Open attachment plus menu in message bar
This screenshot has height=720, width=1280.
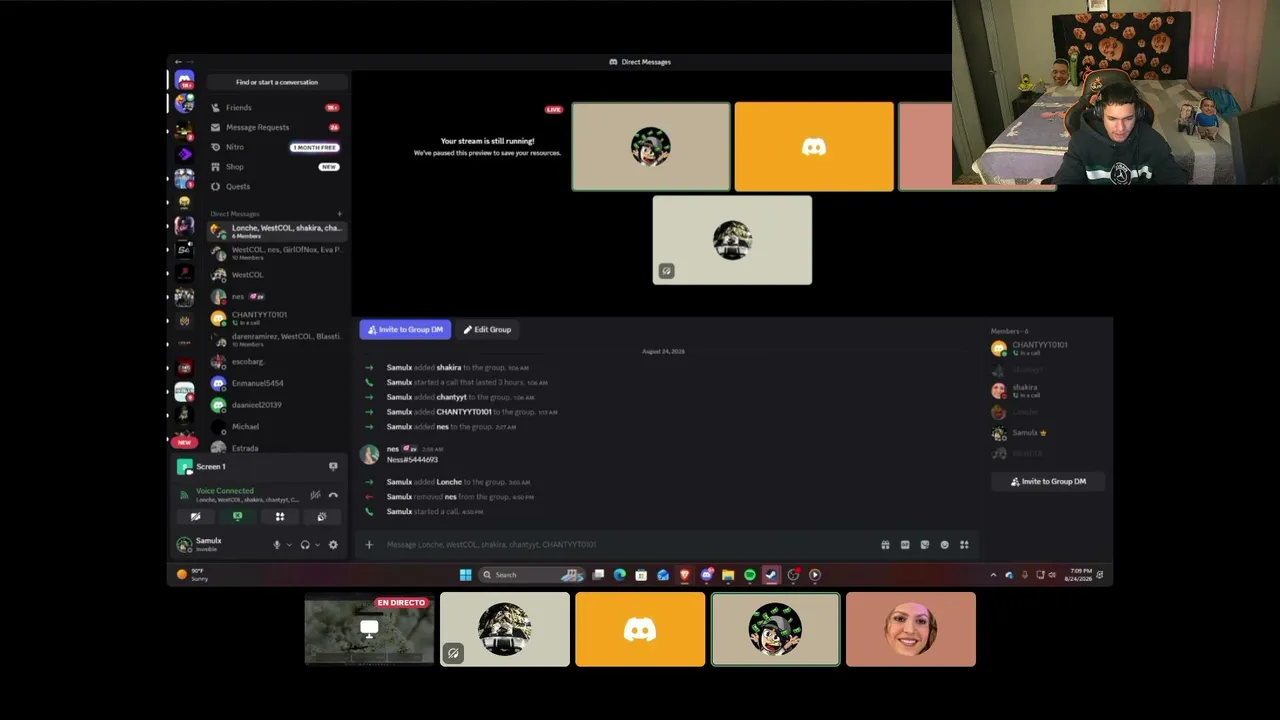point(369,545)
